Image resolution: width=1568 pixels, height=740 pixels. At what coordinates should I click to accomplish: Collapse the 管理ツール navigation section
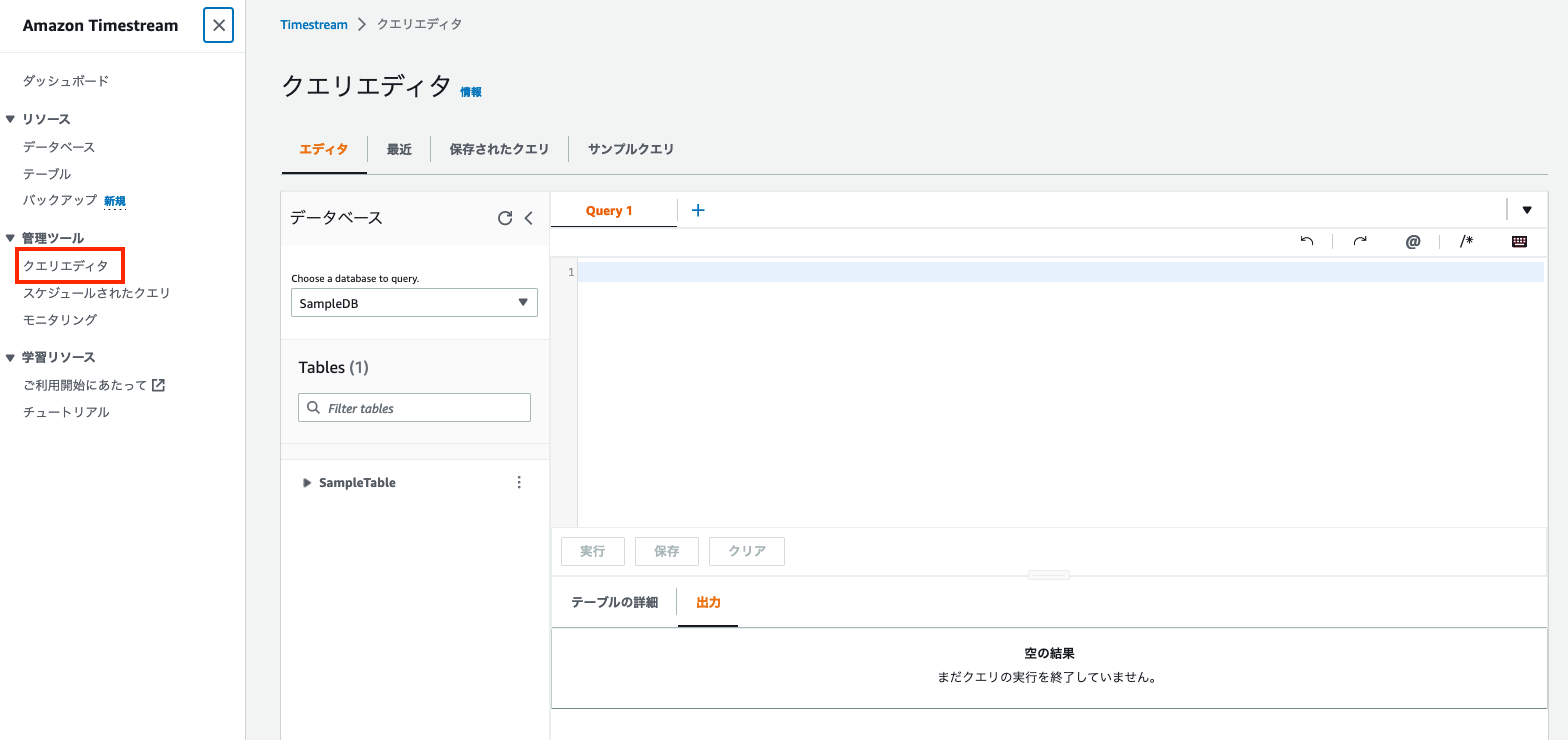[x=10, y=238]
